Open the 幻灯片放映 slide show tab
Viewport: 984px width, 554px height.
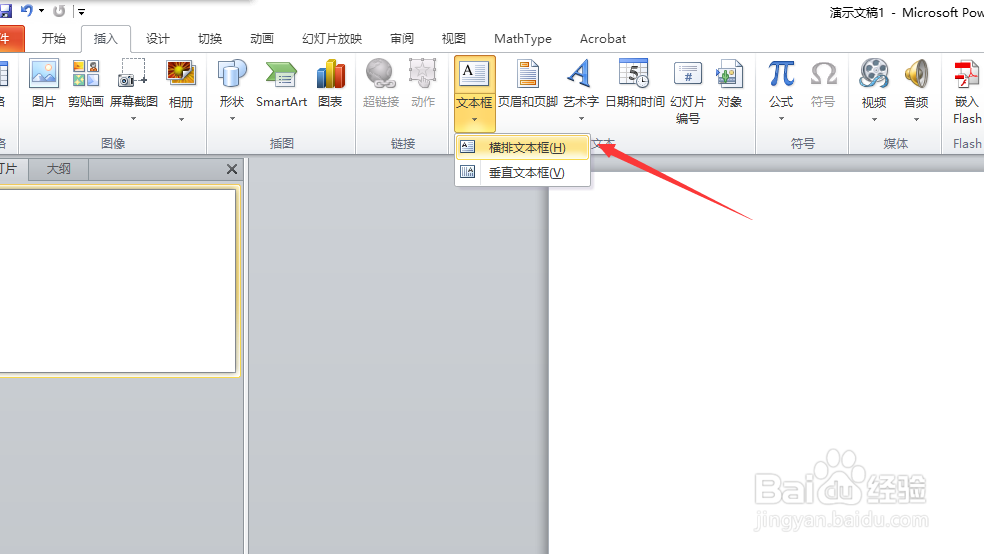point(332,39)
